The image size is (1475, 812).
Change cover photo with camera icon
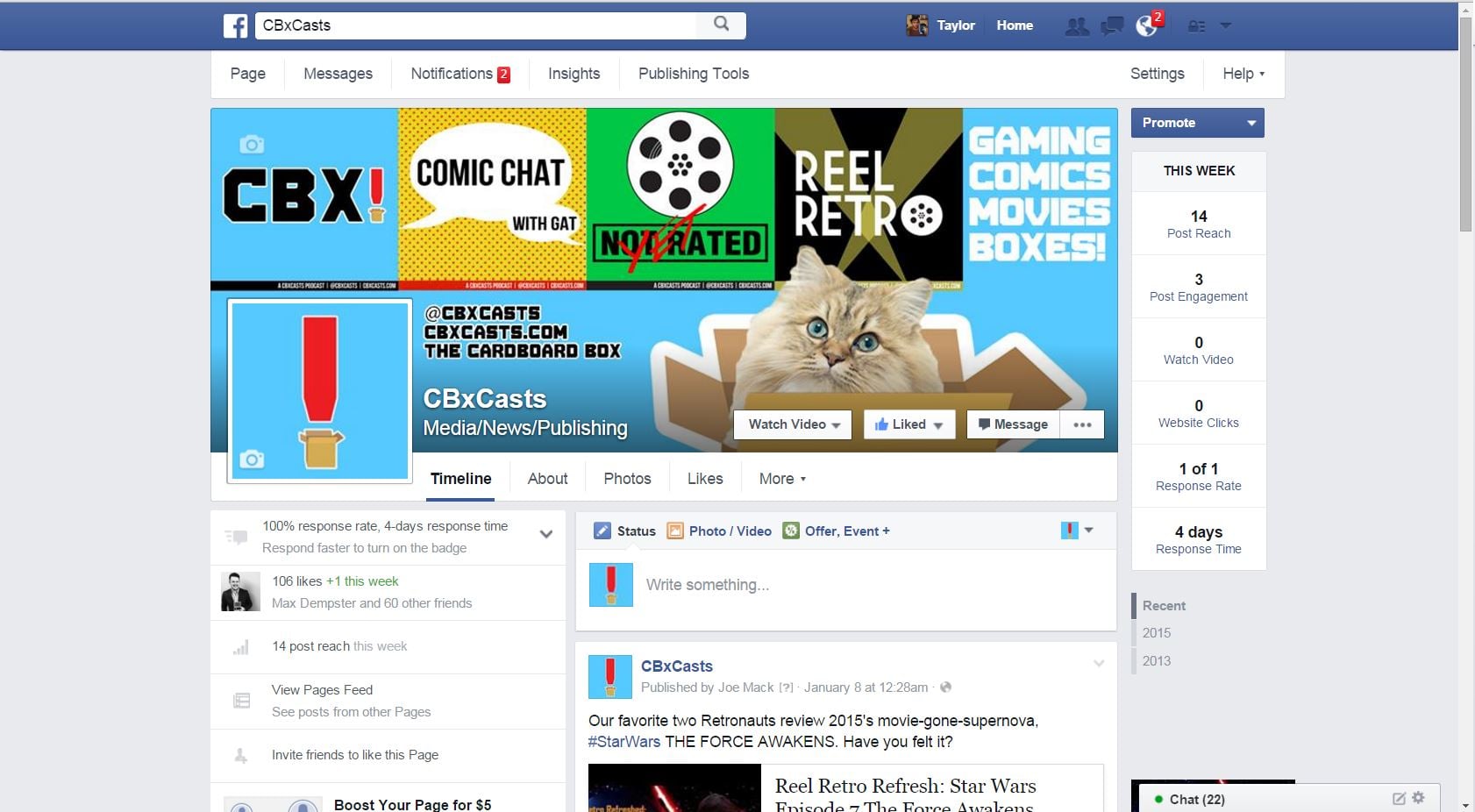tap(252, 145)
